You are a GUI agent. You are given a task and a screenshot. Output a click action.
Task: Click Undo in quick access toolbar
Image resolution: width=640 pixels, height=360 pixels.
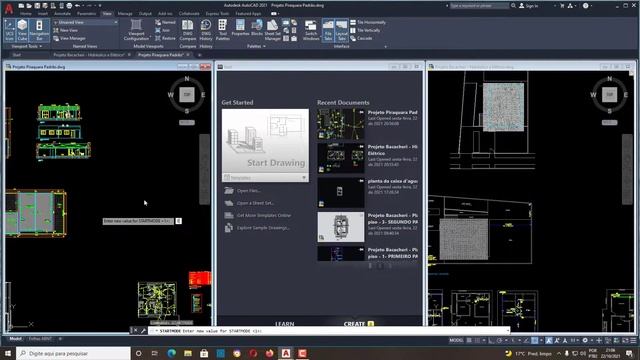point(77,6)
